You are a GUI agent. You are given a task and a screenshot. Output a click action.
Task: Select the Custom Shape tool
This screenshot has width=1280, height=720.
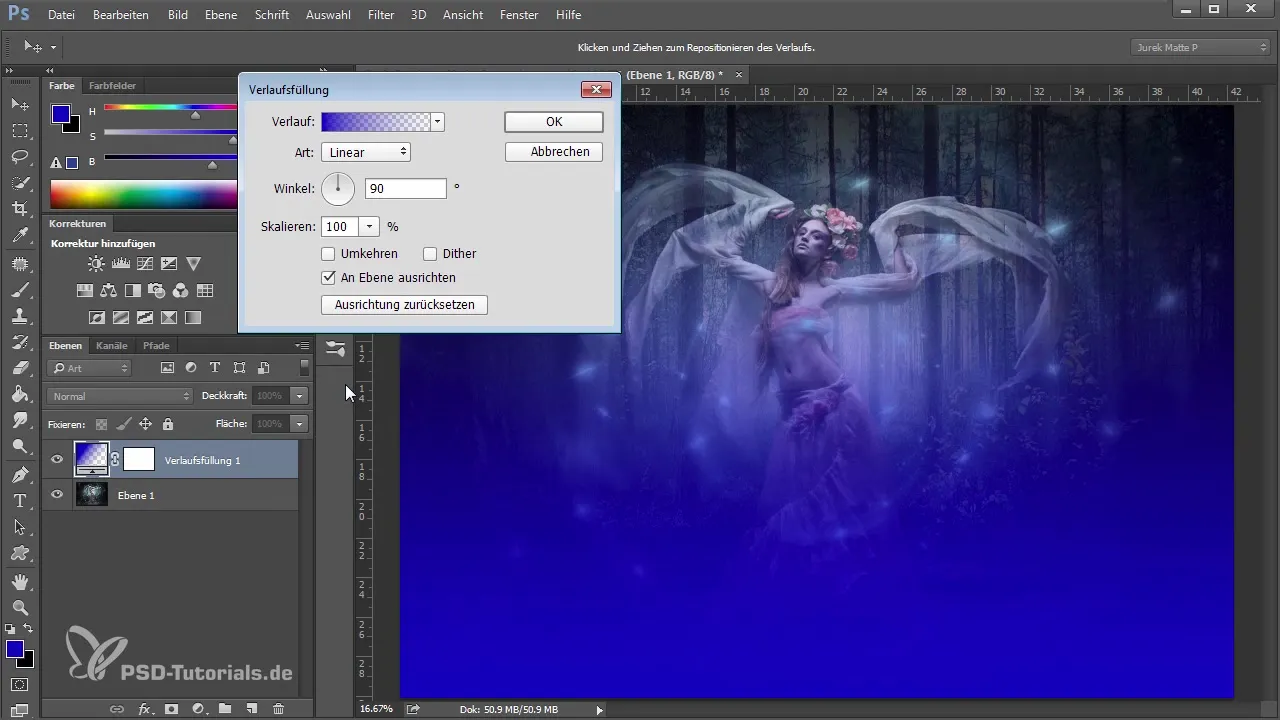point(19,553)
